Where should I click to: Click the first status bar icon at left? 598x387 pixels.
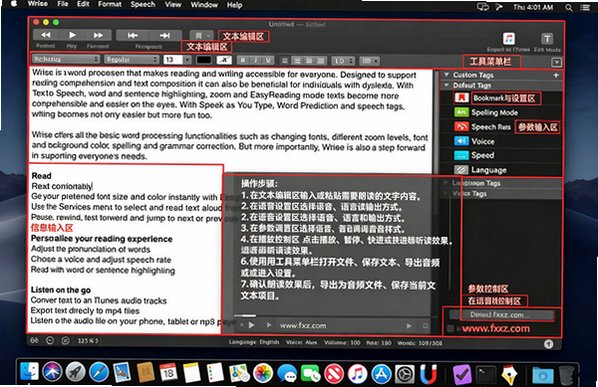pyautogui.click(x=34, y=340)
